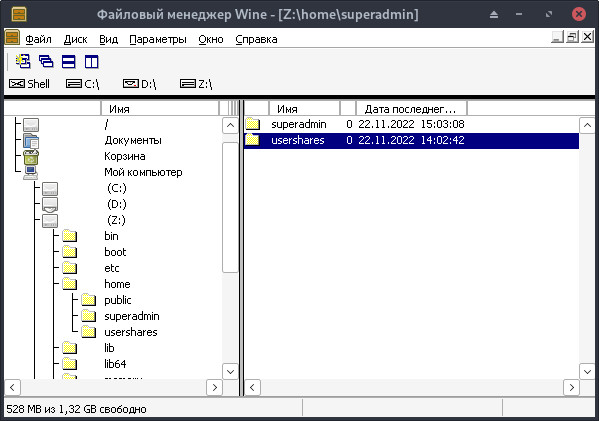
Task: Click the 'Мой компьютер' tree label
Action: pos(143,172)
